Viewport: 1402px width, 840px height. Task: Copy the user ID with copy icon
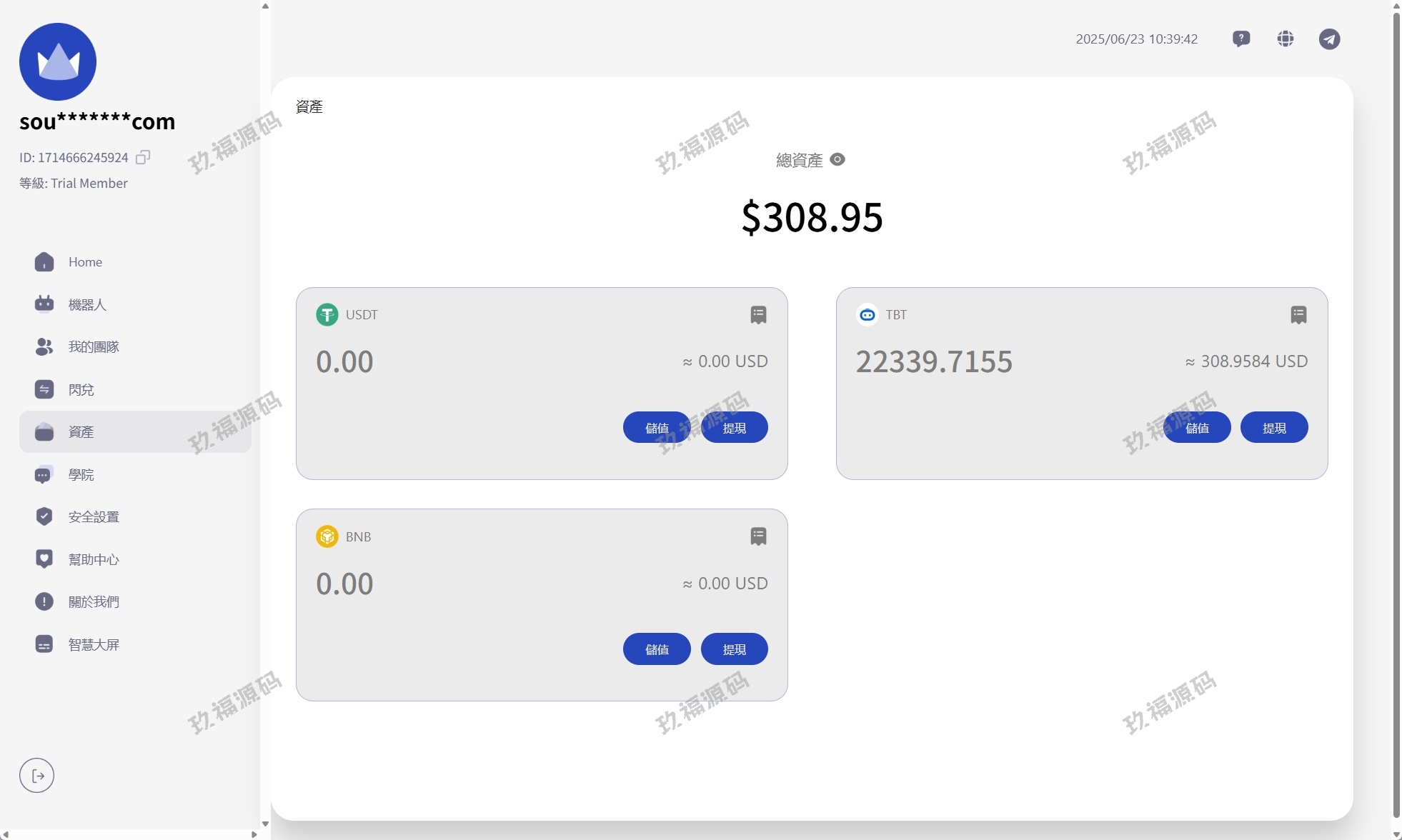[143, 157]
